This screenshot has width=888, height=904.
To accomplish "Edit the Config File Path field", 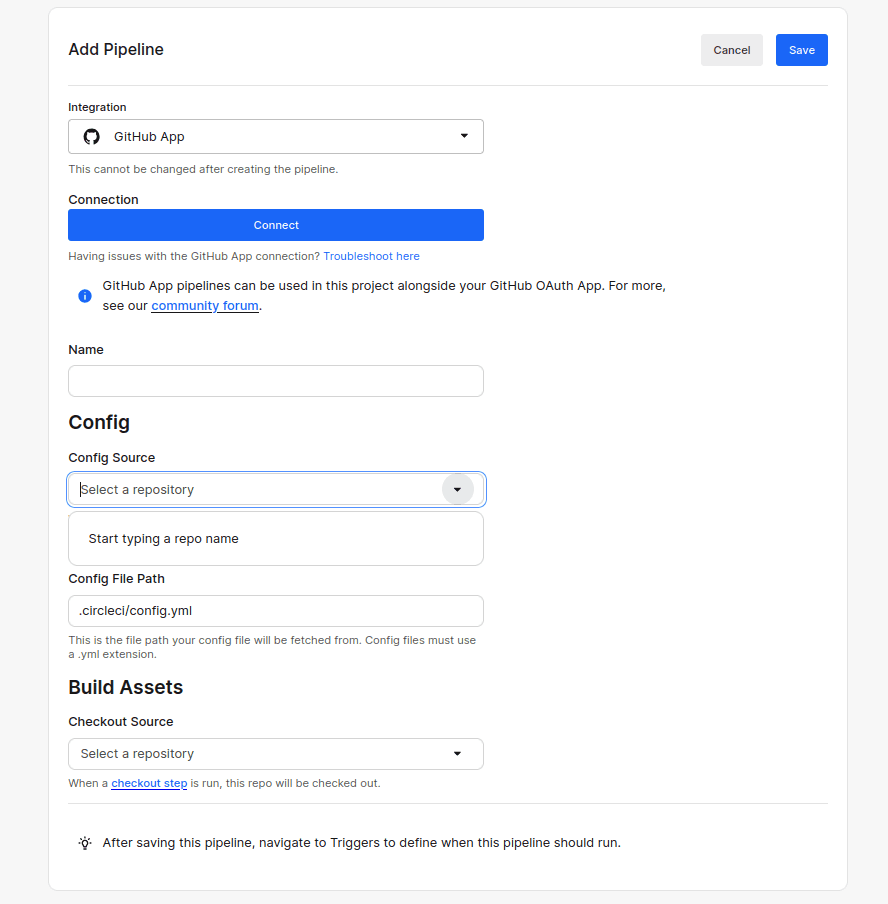I will pyautogui.click(x=276, y=611).
